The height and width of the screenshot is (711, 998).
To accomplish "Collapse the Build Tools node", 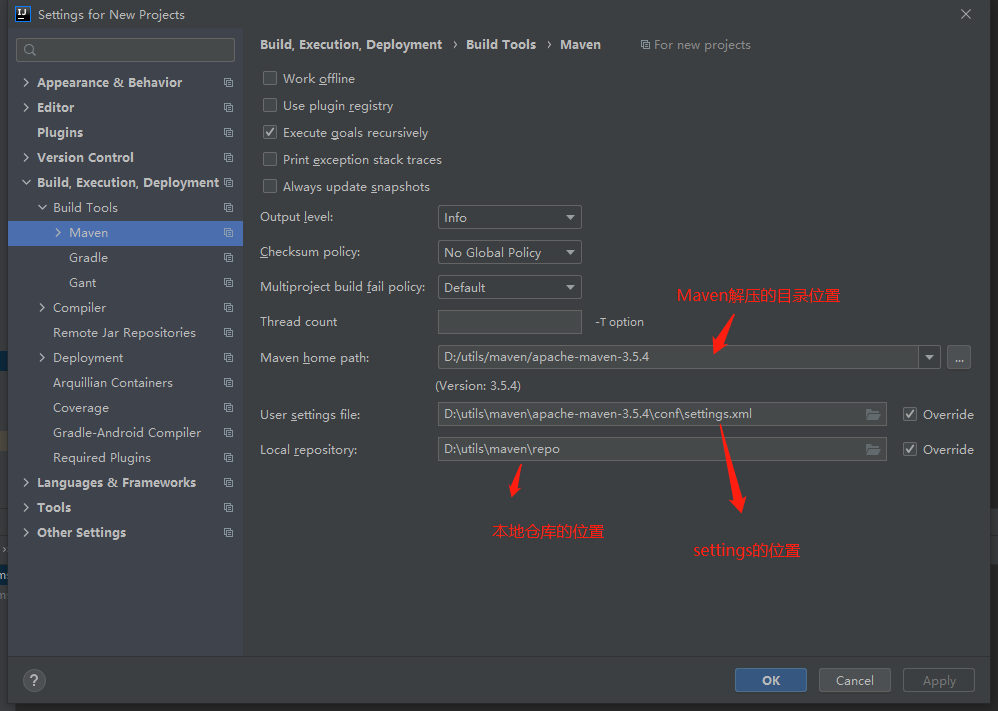I will tap(43, 208).
